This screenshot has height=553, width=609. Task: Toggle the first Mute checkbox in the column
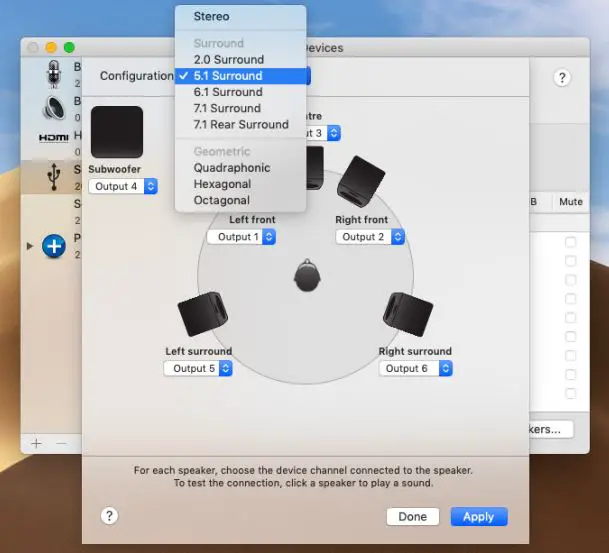pyautogui.click(x=570, y=242)
